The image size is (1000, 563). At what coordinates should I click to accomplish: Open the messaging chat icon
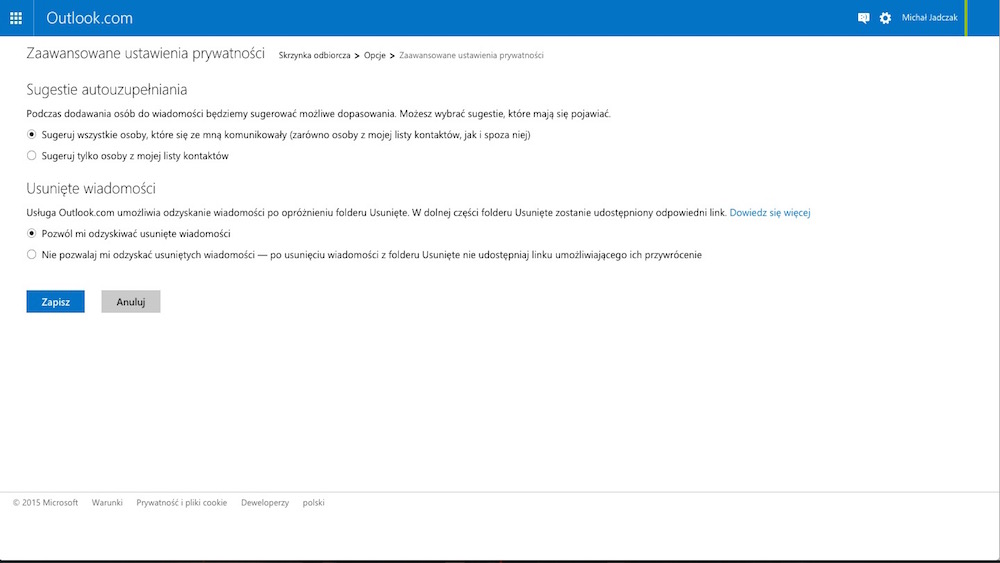[864, 18]
